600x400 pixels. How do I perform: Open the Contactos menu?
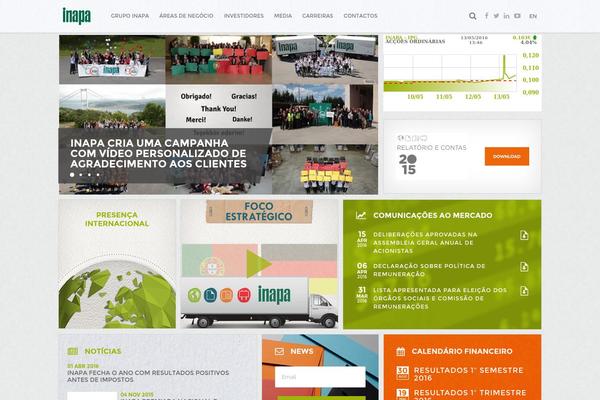pos(360,16)
